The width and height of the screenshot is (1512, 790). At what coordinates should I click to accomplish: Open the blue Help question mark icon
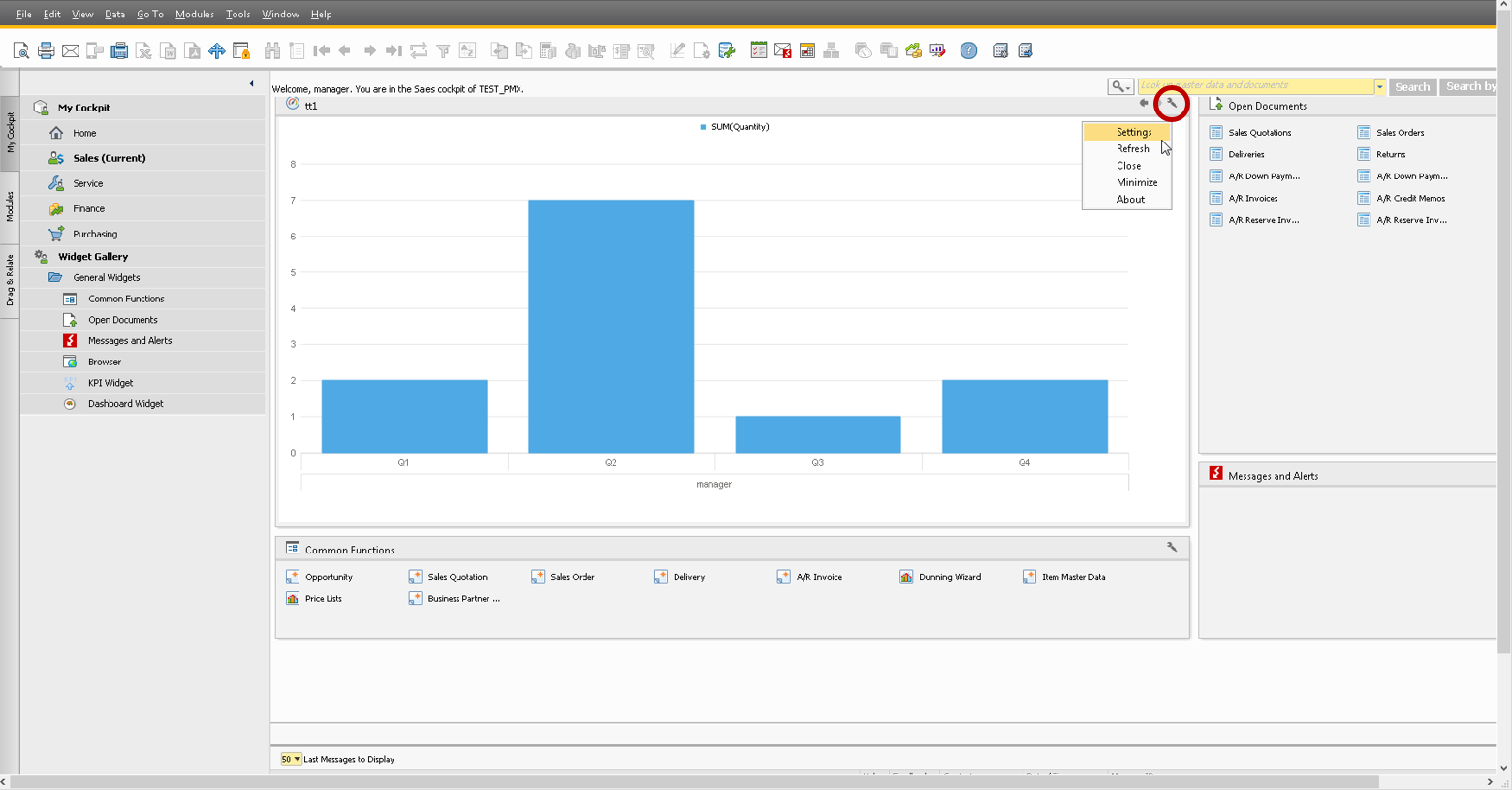click(x=968, y=50)
